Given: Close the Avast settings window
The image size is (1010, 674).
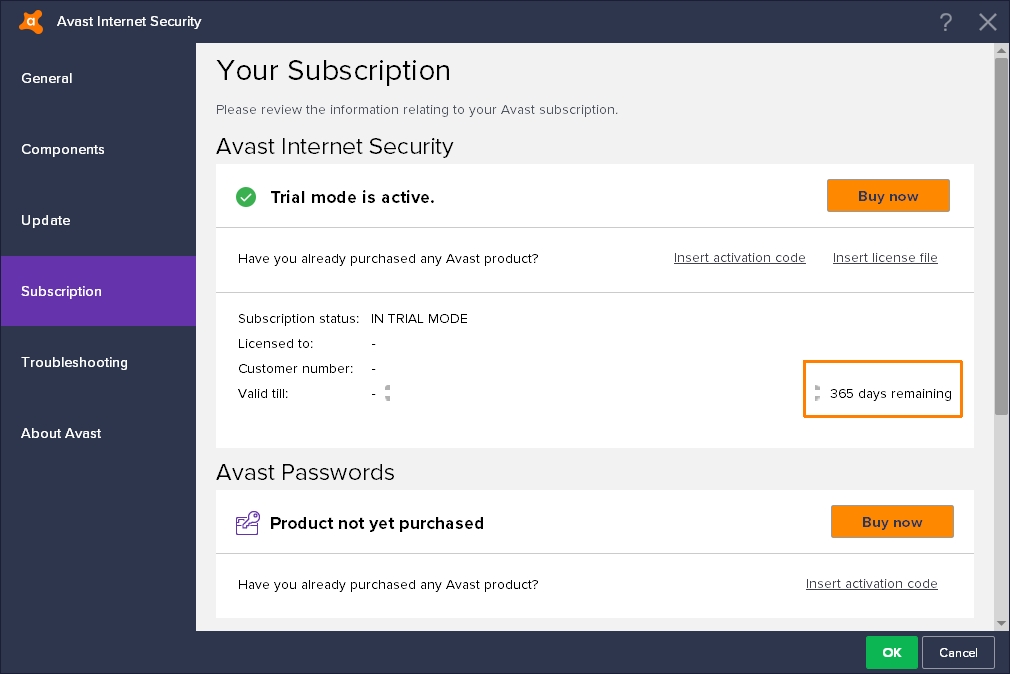Looking at the screenshot, I should coord(988,22).
